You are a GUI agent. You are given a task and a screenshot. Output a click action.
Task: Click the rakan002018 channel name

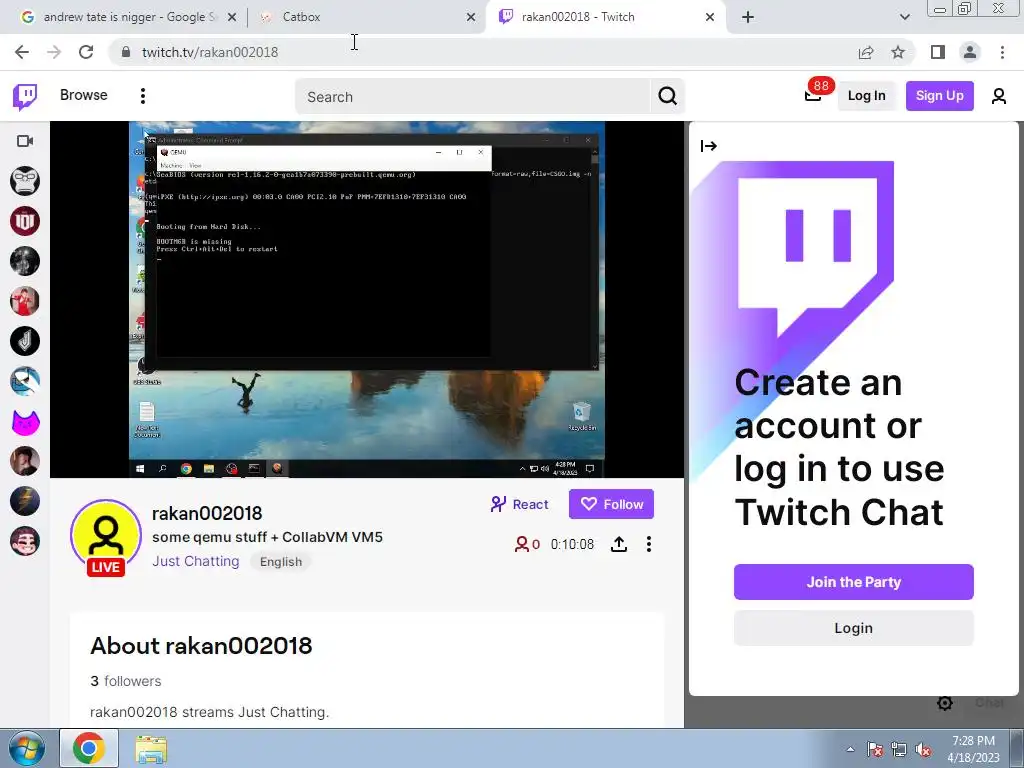207,513
